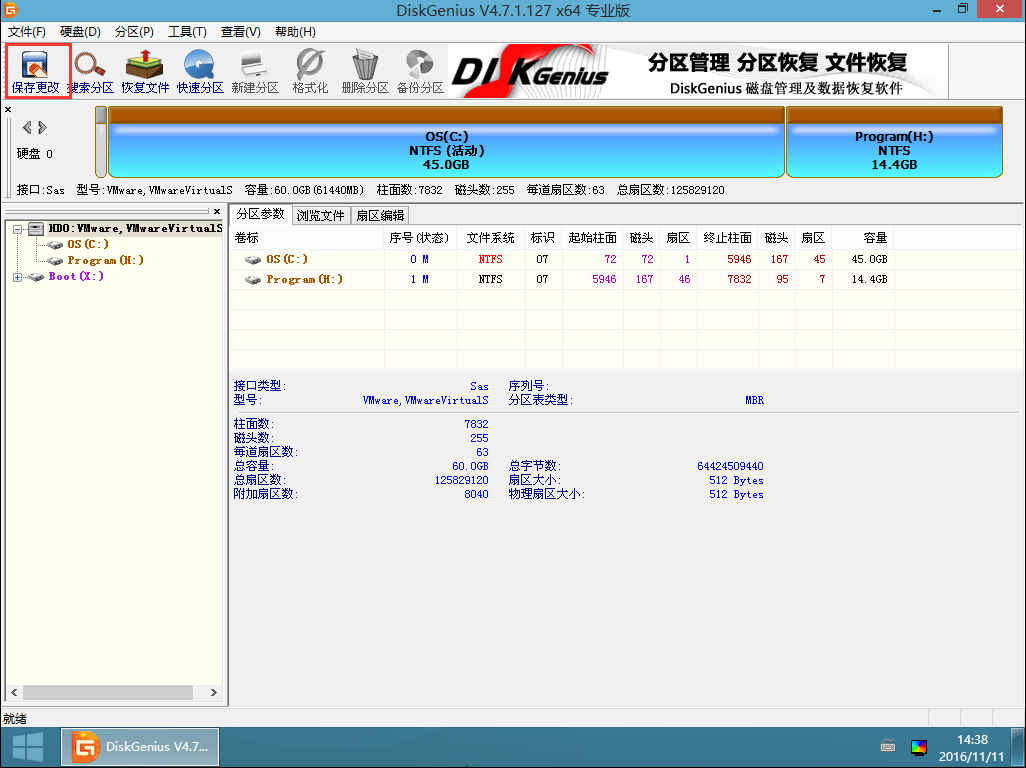Collapse the HD0 VMware disk tree node
The width and height of the screenshot is (1026, 768).
[x=18, y=229]
